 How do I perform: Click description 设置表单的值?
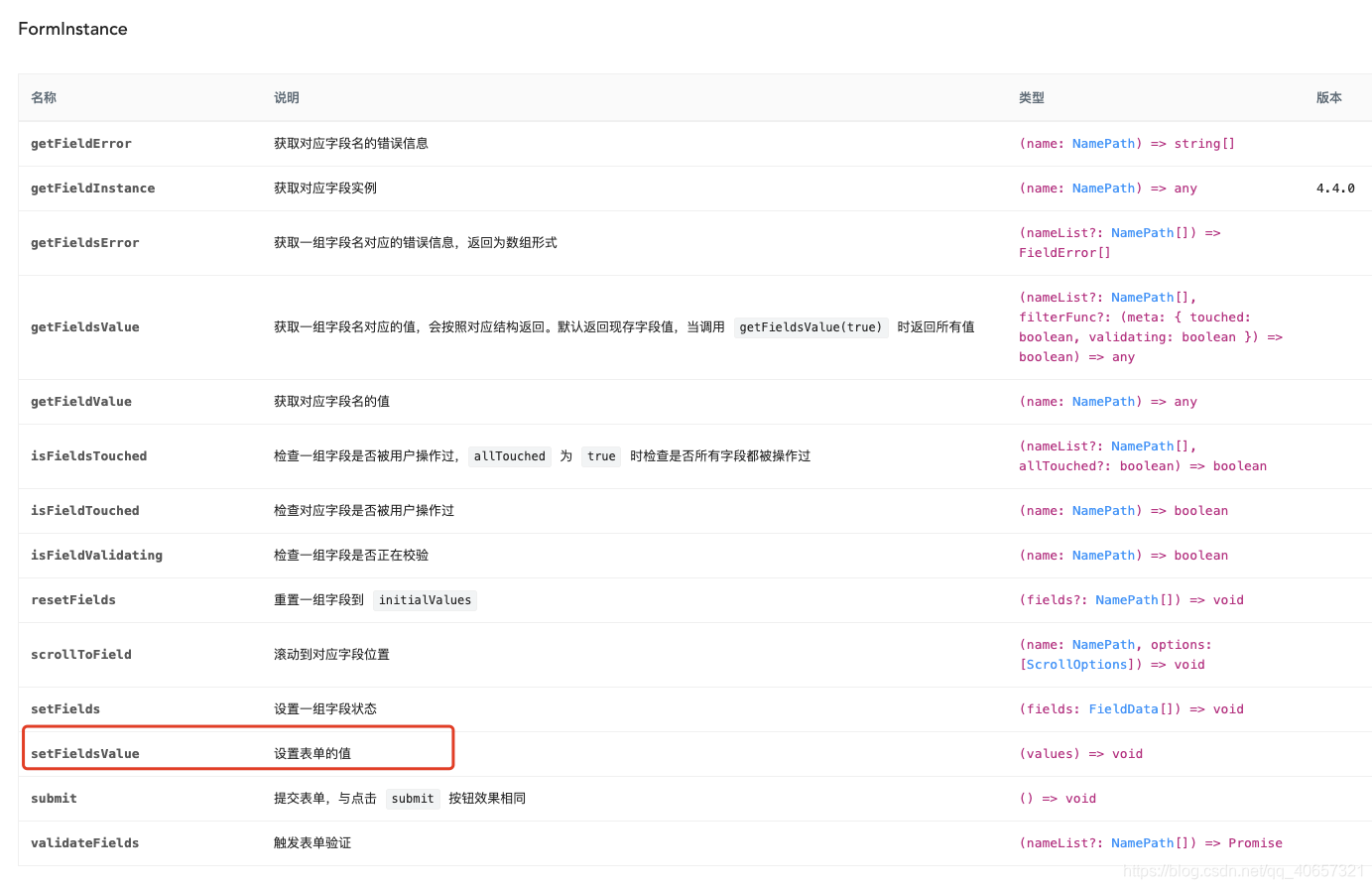pos(312,754)
